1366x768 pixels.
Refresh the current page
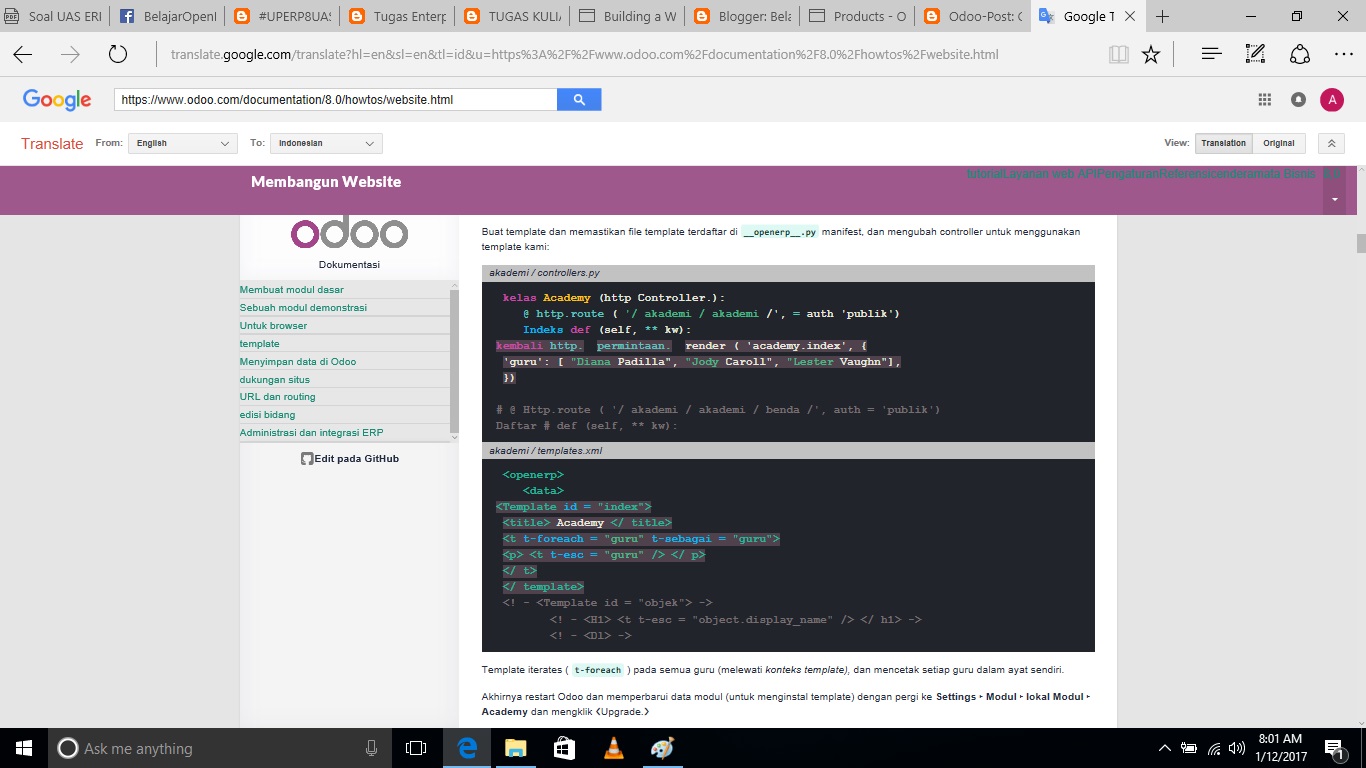118,55
